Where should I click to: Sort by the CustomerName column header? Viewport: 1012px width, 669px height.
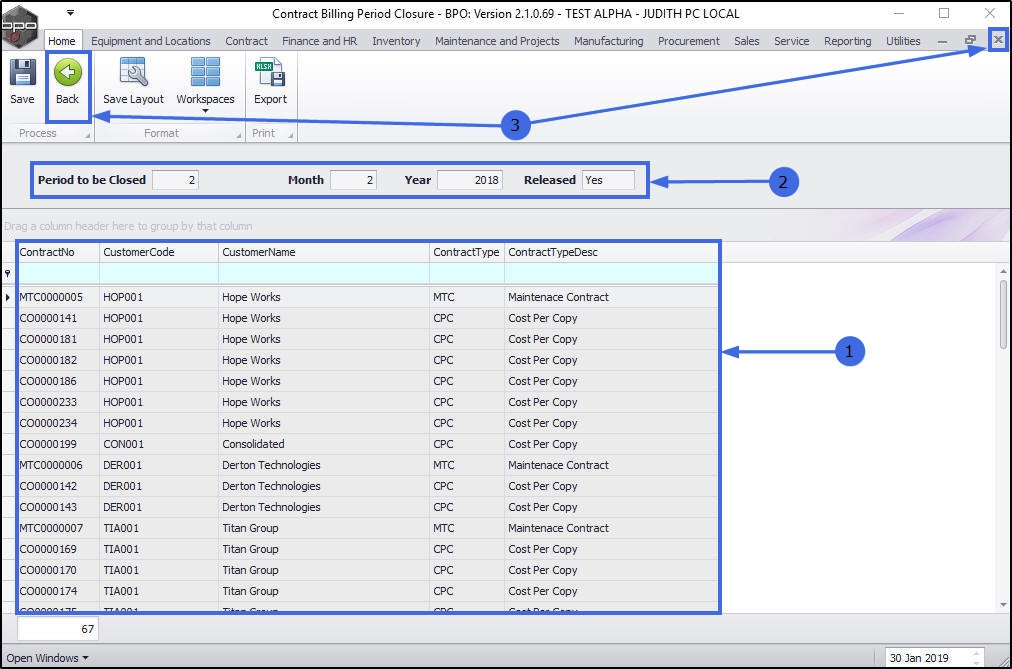(323, 252)
